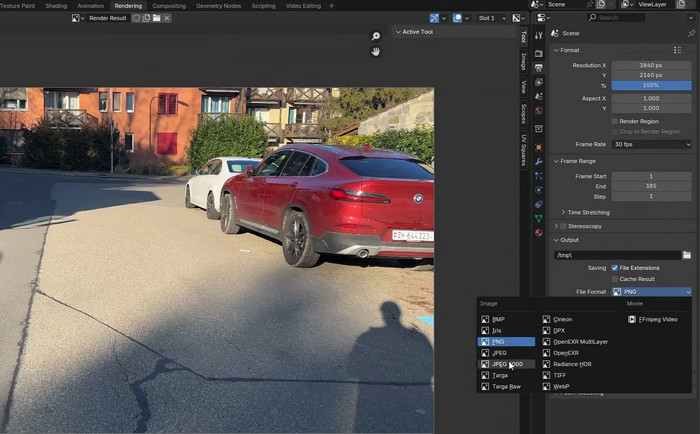Open the Output properties printer icon
The height and width of the screenshot is (434, 700).
click(x=539, y=68)
